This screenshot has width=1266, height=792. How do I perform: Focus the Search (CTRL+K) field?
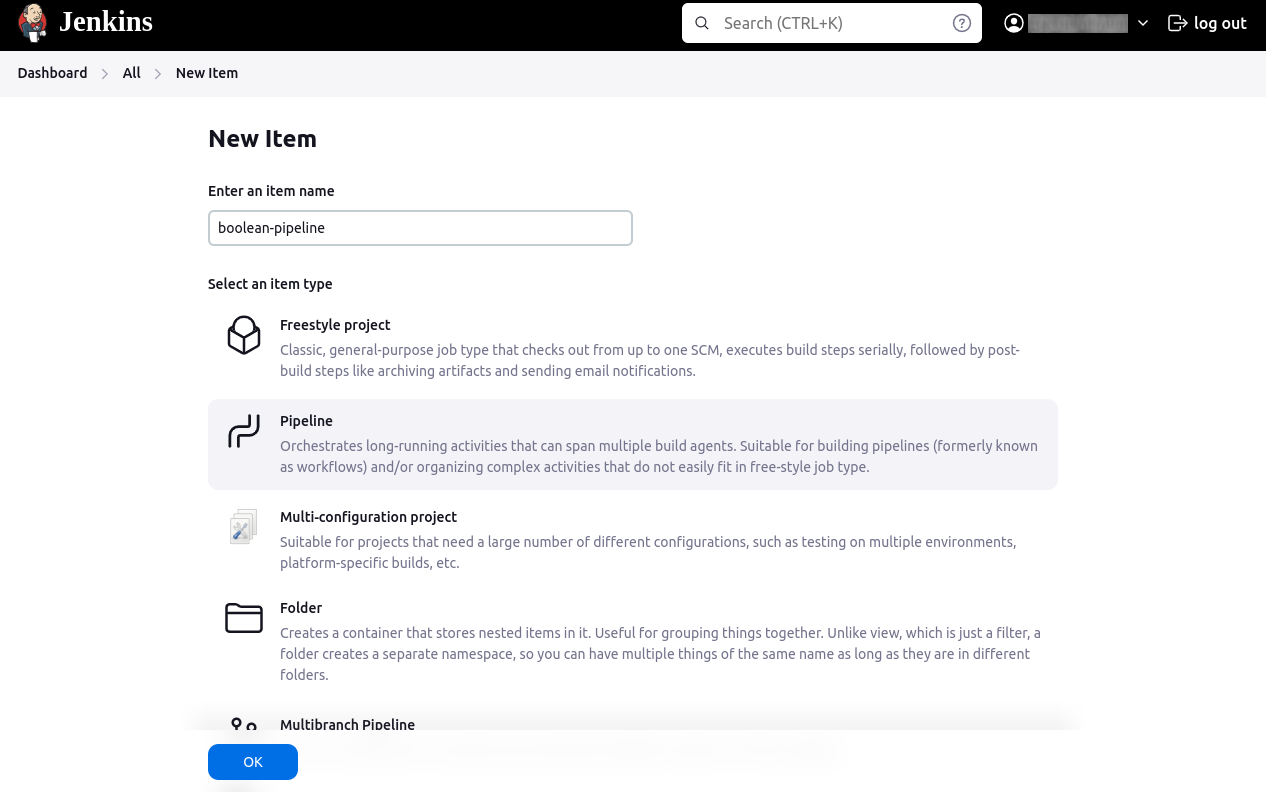point(832,23)
